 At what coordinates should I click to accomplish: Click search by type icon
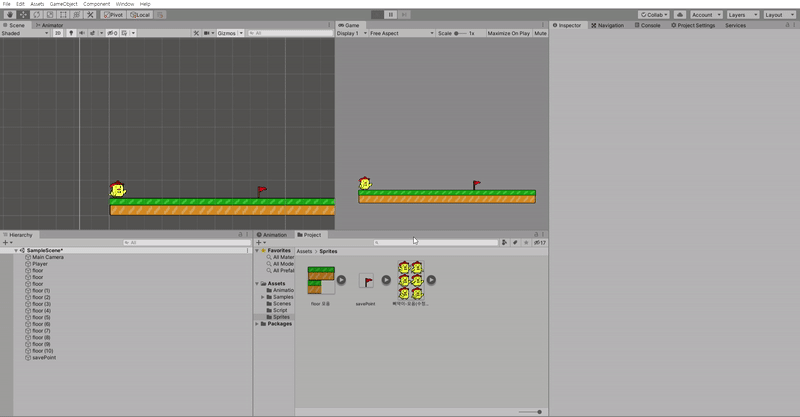pos(505,243)
